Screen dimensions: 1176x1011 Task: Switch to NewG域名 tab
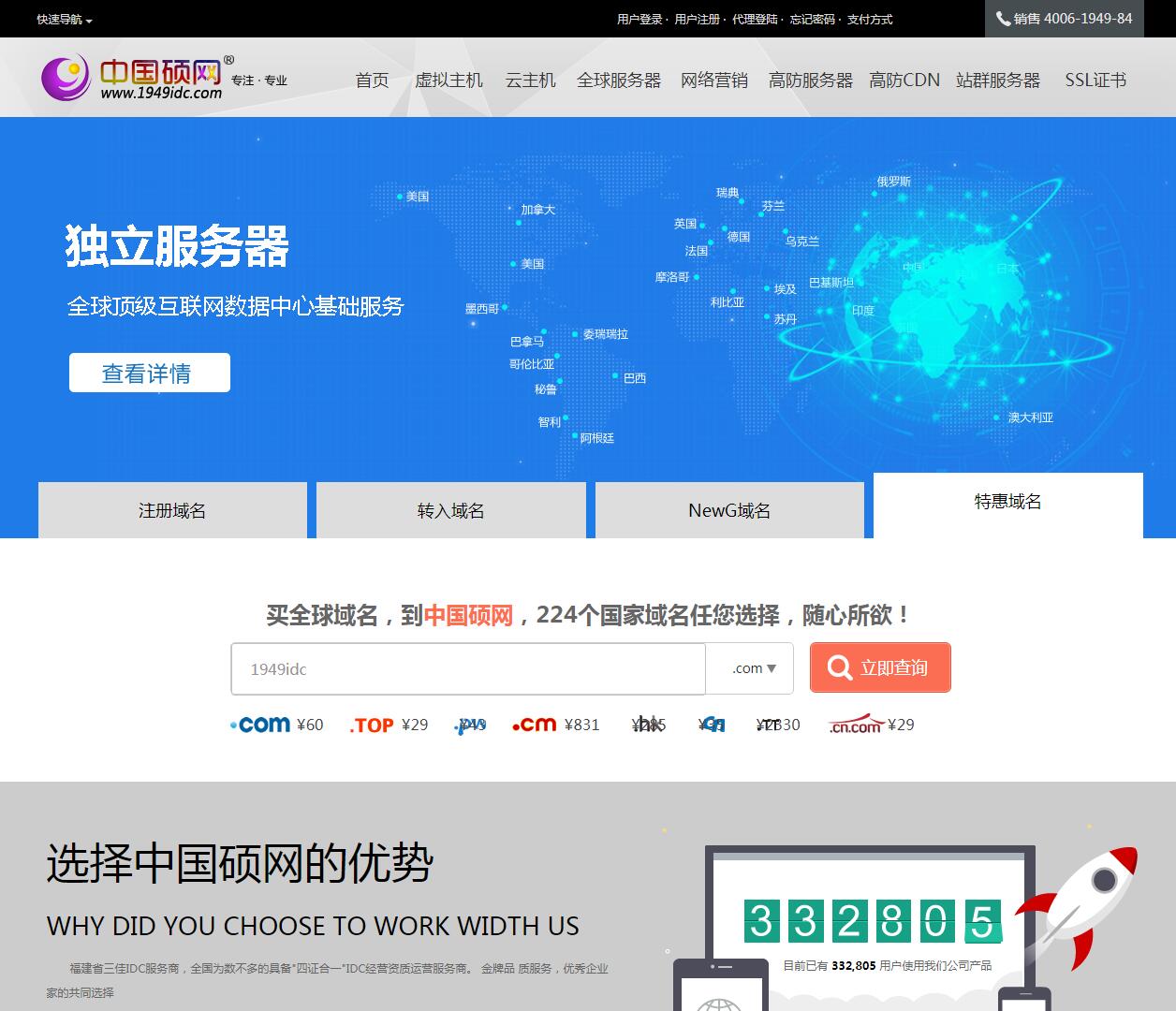pyautogui.click(x=729, y=510)
